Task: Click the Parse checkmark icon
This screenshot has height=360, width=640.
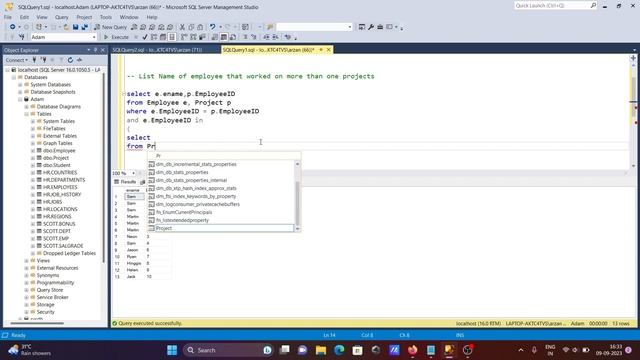Action: (x=145, y=37)
